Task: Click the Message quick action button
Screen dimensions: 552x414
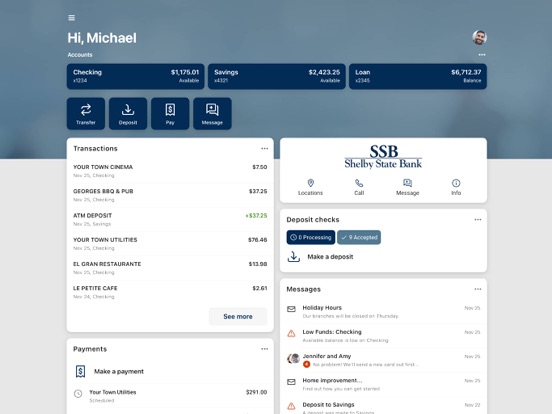Action: tap(212, 114)
